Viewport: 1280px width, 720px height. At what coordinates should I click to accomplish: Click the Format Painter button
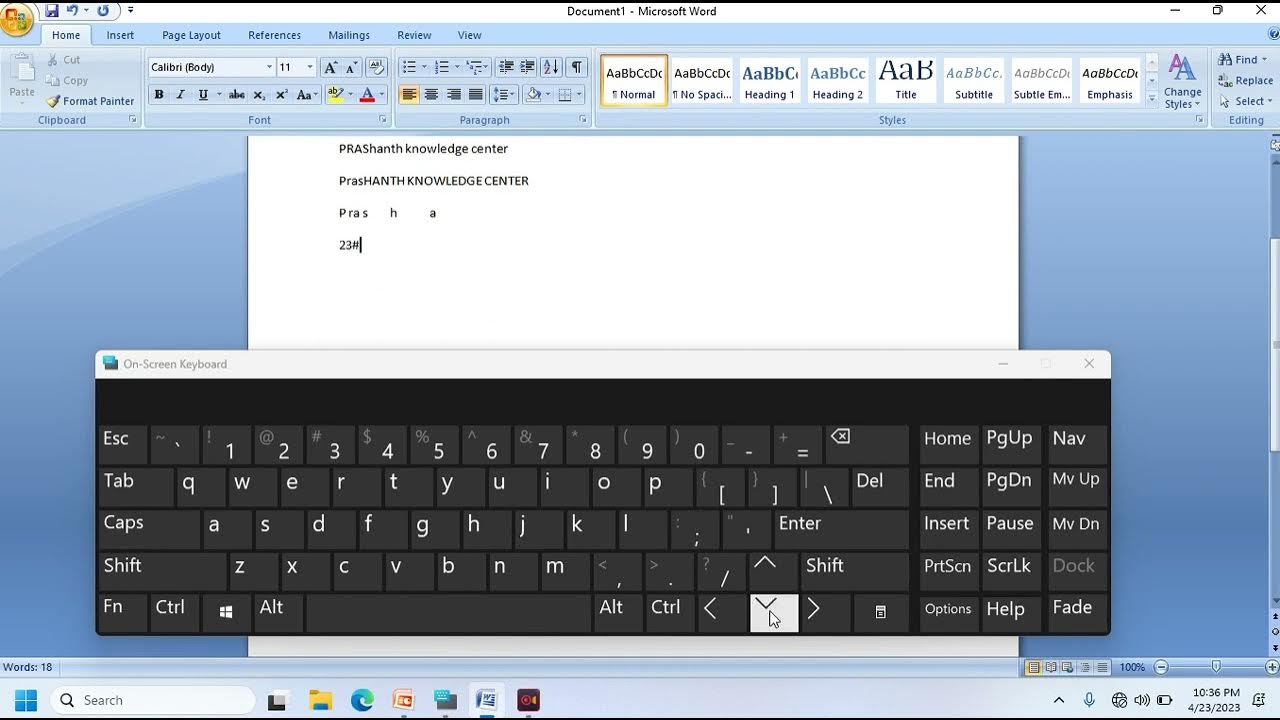click(x=90, y=101)
